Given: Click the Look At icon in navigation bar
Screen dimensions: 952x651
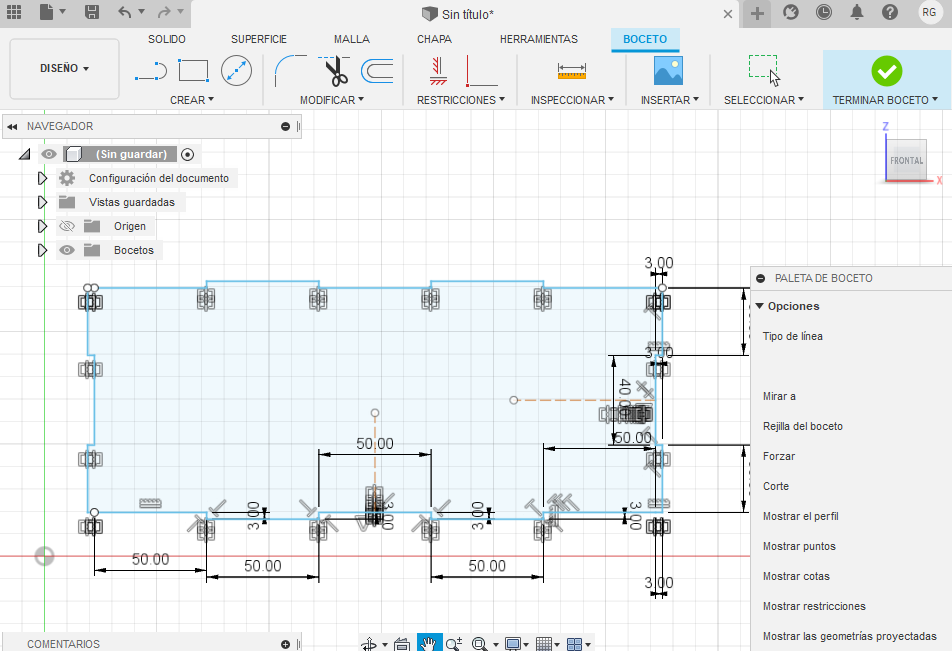Looking at the screenshot, I should 402,644.
